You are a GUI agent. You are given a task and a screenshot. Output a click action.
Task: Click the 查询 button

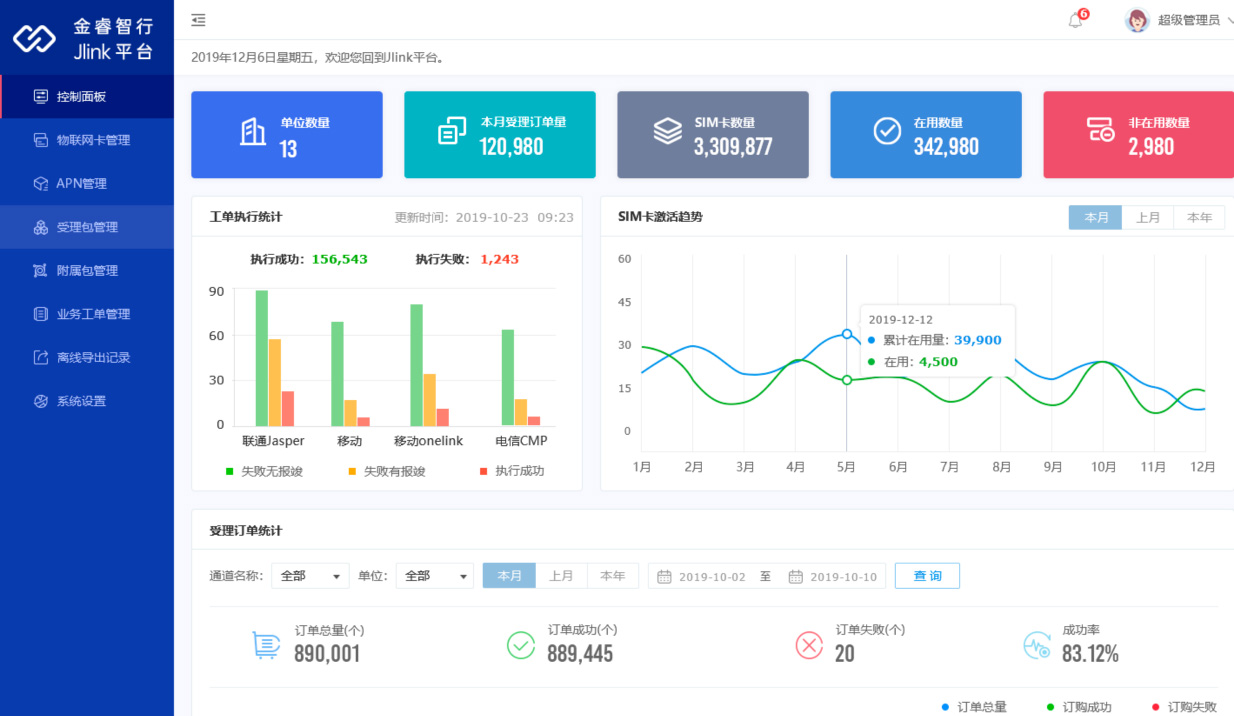[x=927, y=576]
